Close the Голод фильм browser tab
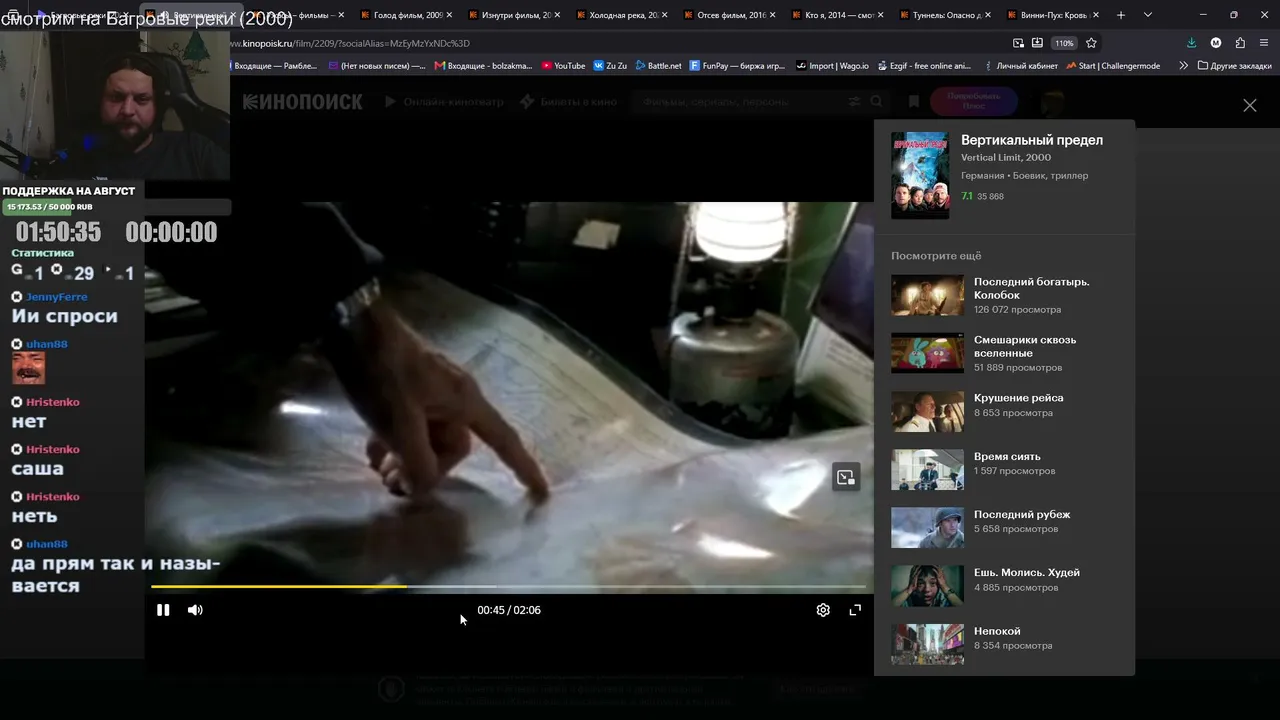 tap(449, 15)
